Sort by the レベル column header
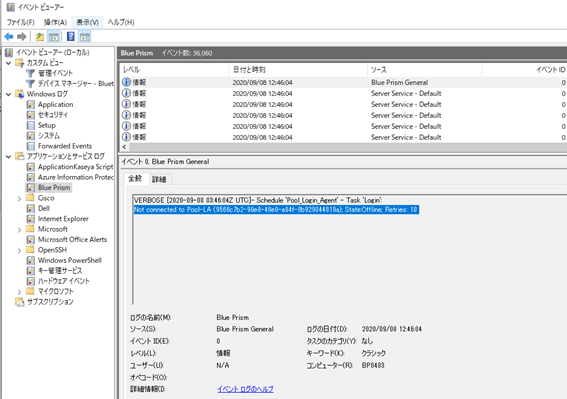The height and width of the screenshot is (399, 567). click(x=174, y=70)
